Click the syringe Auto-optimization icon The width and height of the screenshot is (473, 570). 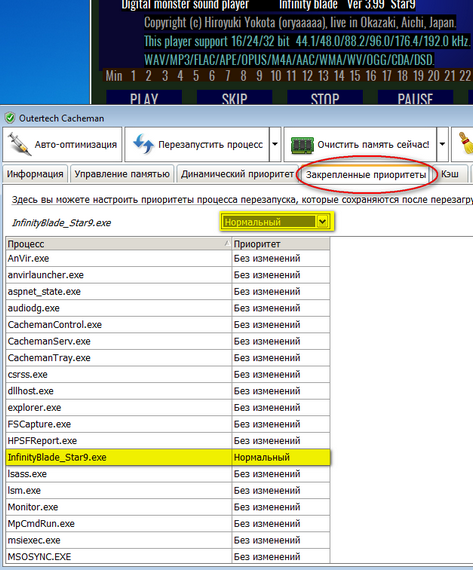[x=19, y=144]
